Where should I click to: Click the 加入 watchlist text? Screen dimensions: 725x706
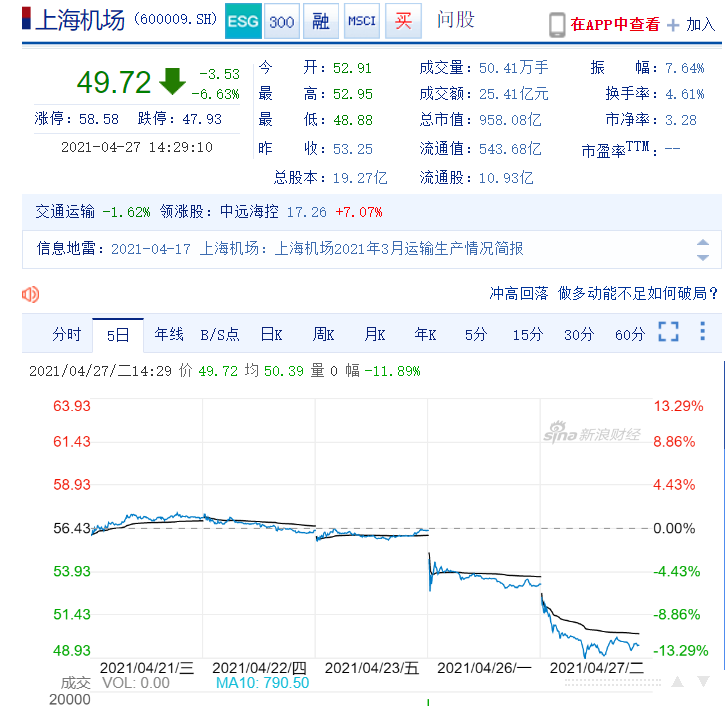(701, 24)
